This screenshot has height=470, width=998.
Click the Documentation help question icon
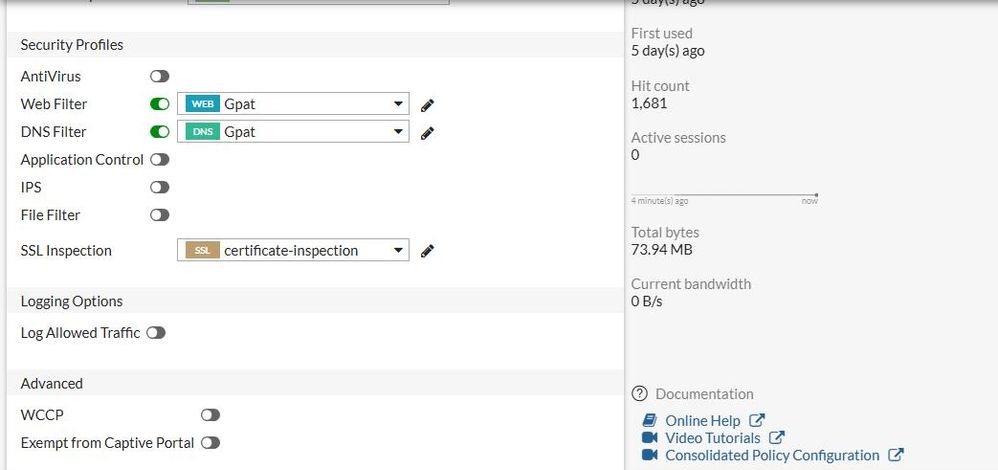point(640,394)
